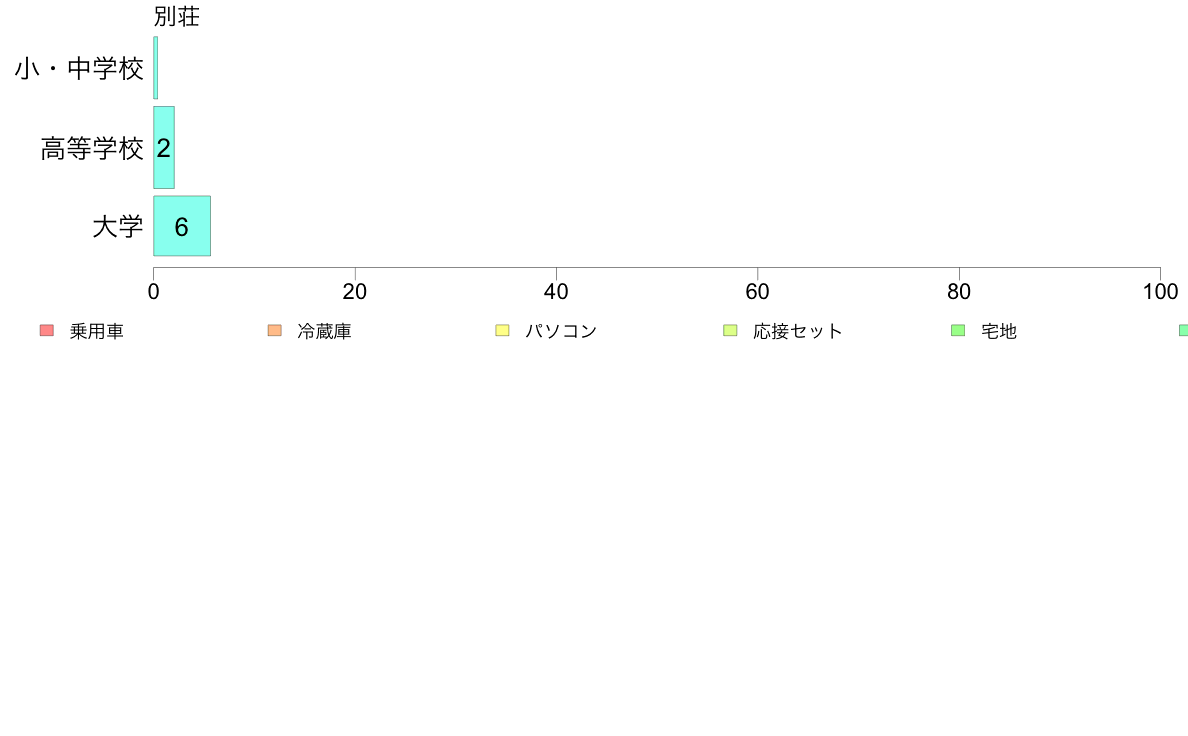Click the turquoise bar for 高等学校
Viewport: 1188px width, 736px height.
[164, 148]
